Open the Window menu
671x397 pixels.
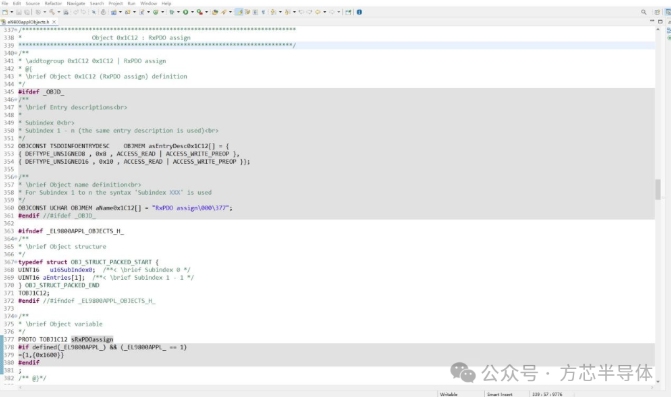pos(148,3)
